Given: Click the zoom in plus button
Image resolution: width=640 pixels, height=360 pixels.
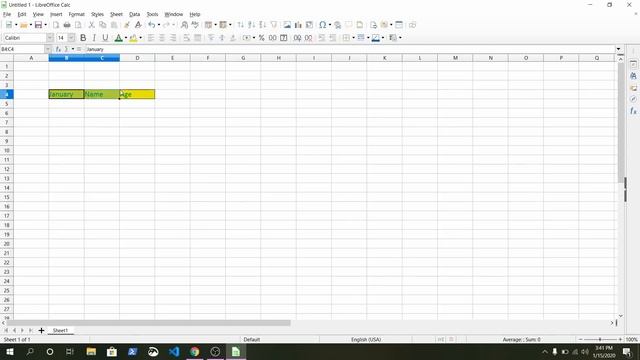Looking at the screenshot, I should click(x=620, y=339).
